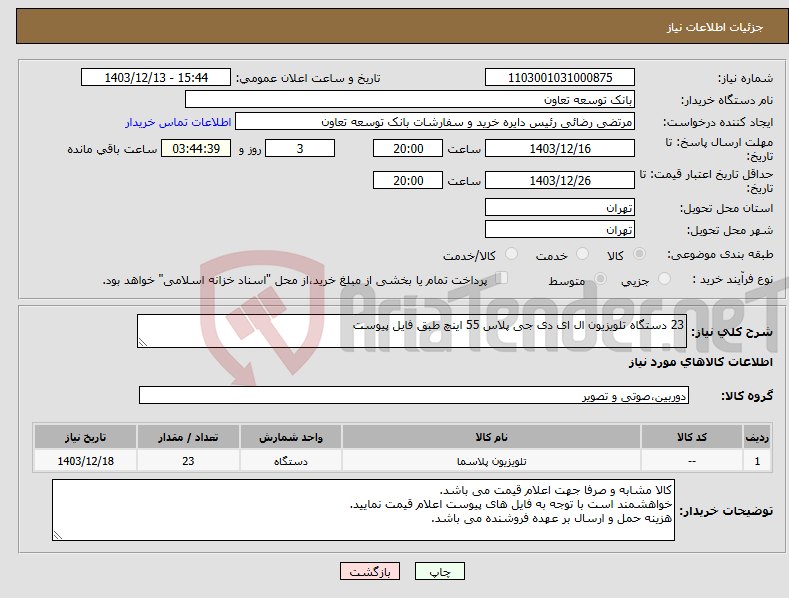
Task: Select the جزیی purchase type radio
Action: (x=664, y=279)
